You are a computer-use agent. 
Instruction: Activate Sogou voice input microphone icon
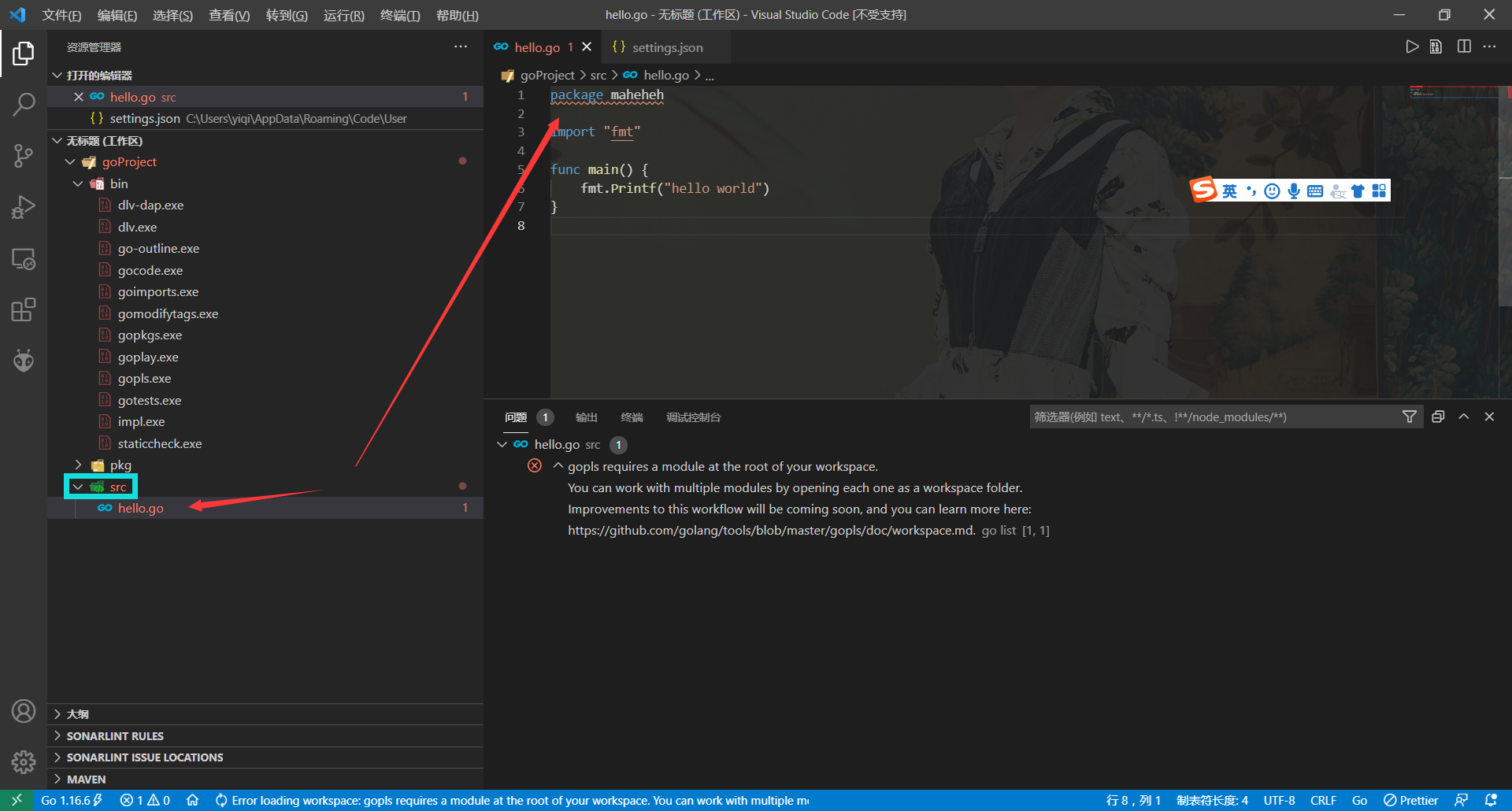coord(1292,190)
